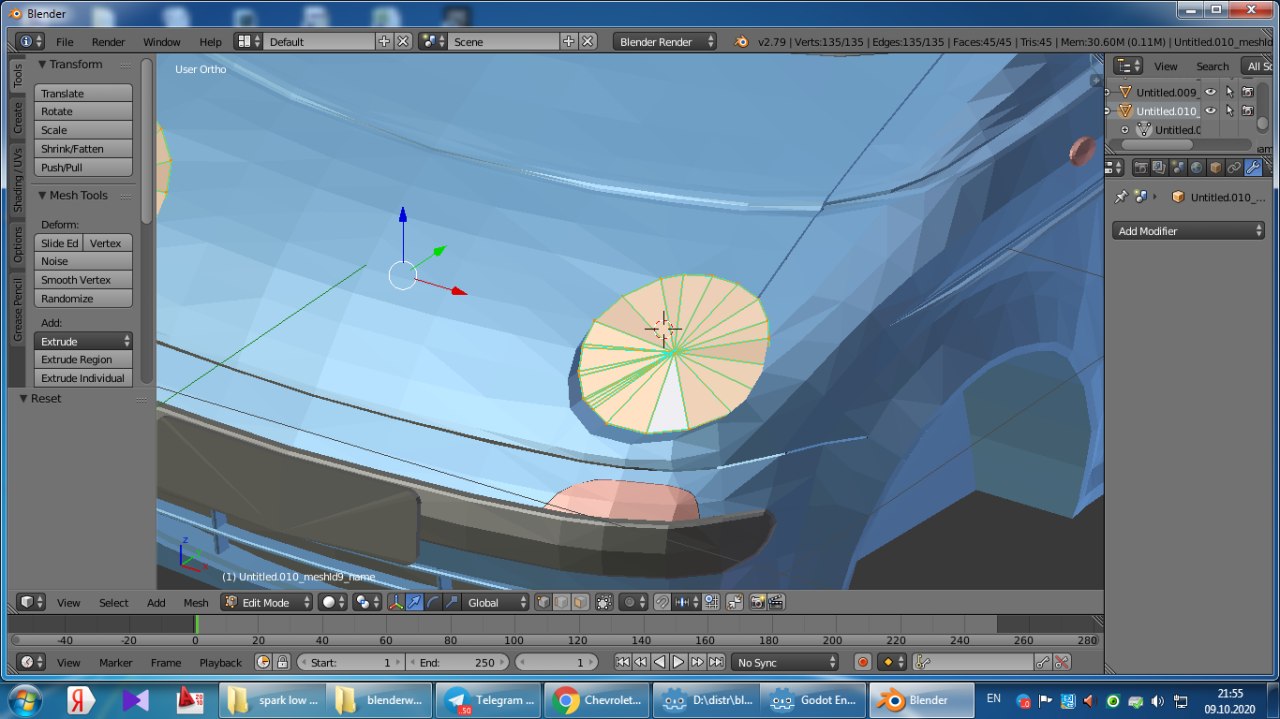Select face select mode icon
The image size is (1280, 719).
point(581,602)
